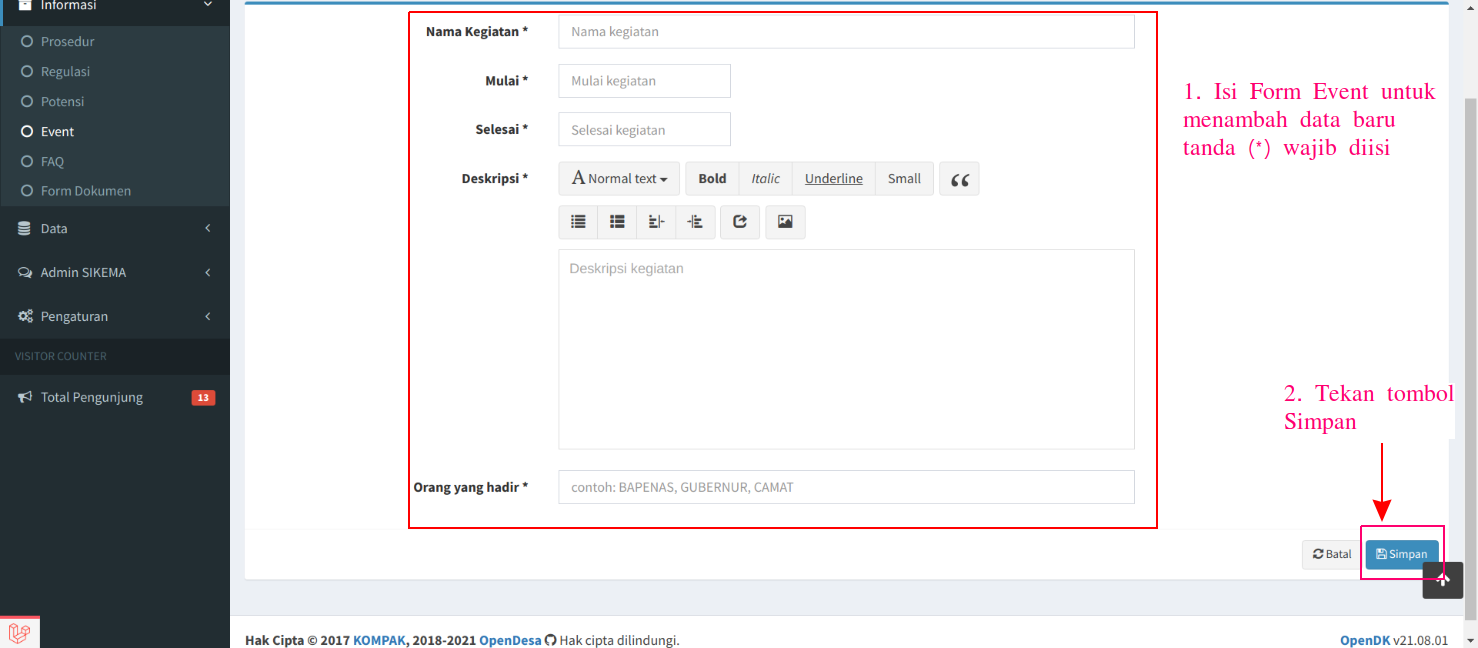The image size is (1478, 648).
Task: Toggle bold formatting in the editor
Action: [712, 178]
